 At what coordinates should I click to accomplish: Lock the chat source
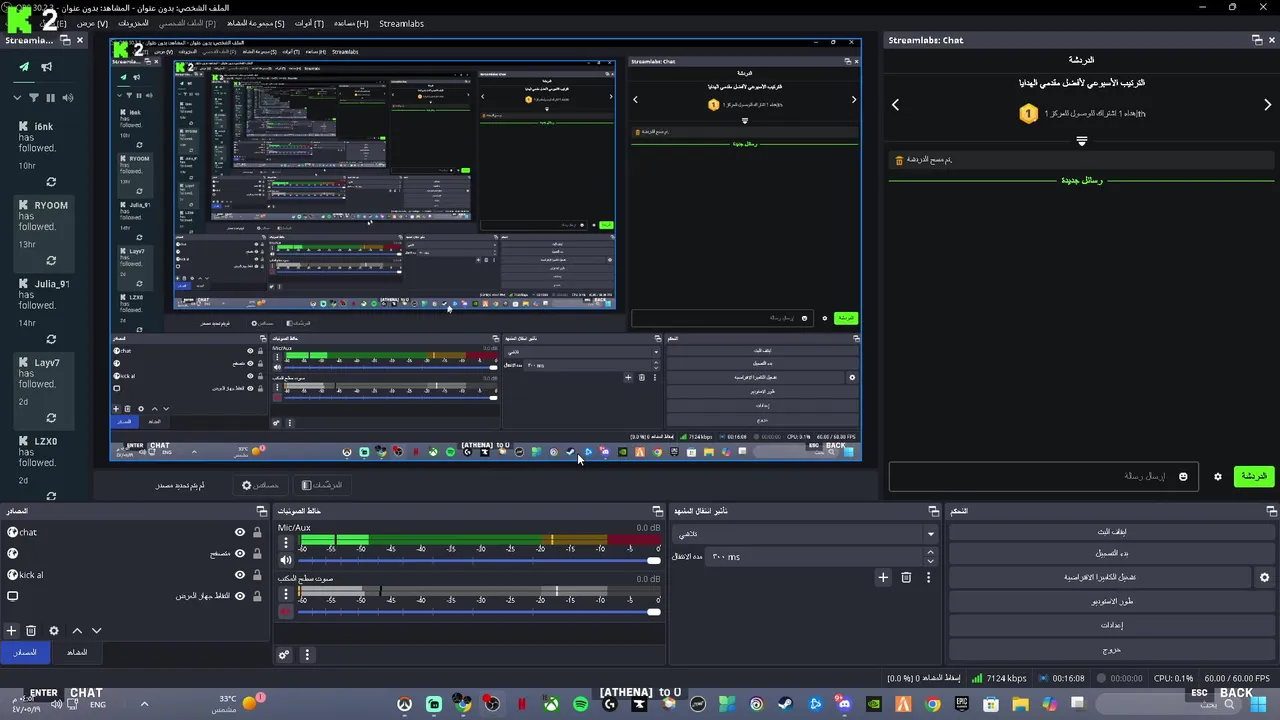tap(257, 533)
